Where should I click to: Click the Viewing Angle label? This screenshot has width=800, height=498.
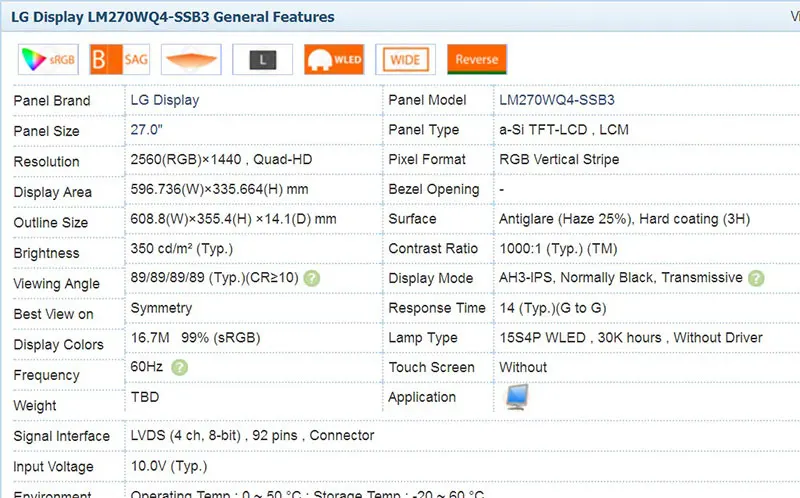[x=57, y=284]
